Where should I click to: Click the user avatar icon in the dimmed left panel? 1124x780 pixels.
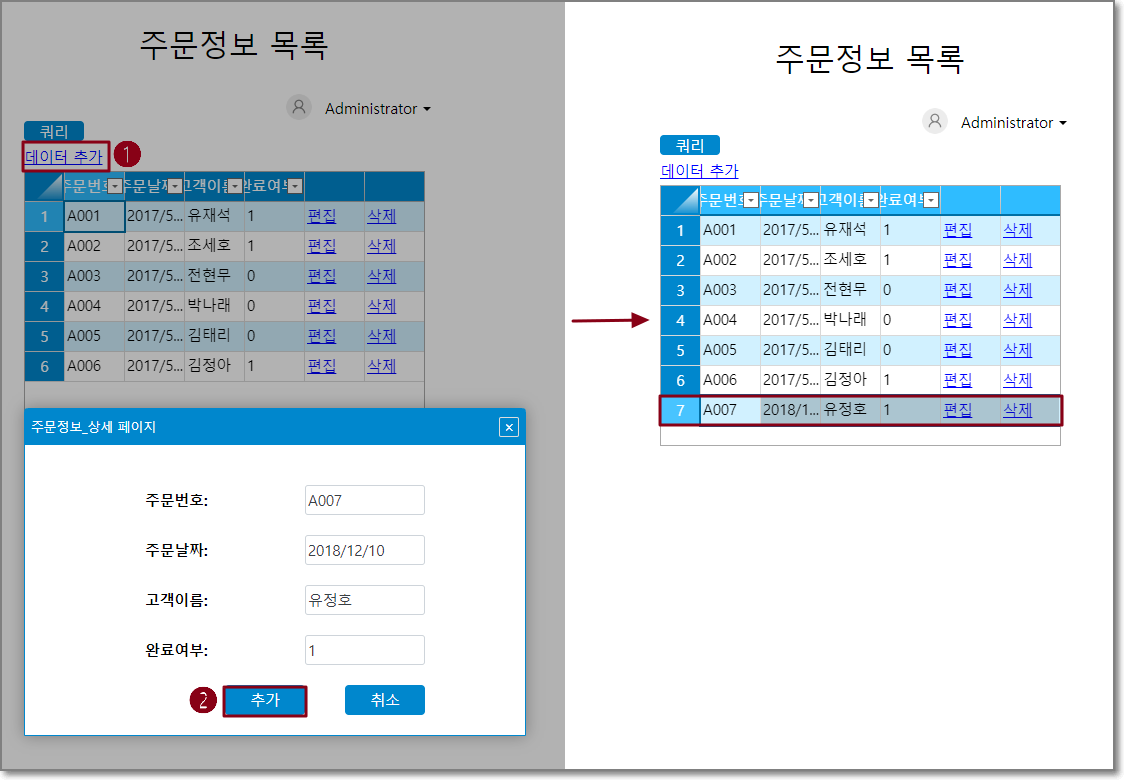tap(299, 108)
